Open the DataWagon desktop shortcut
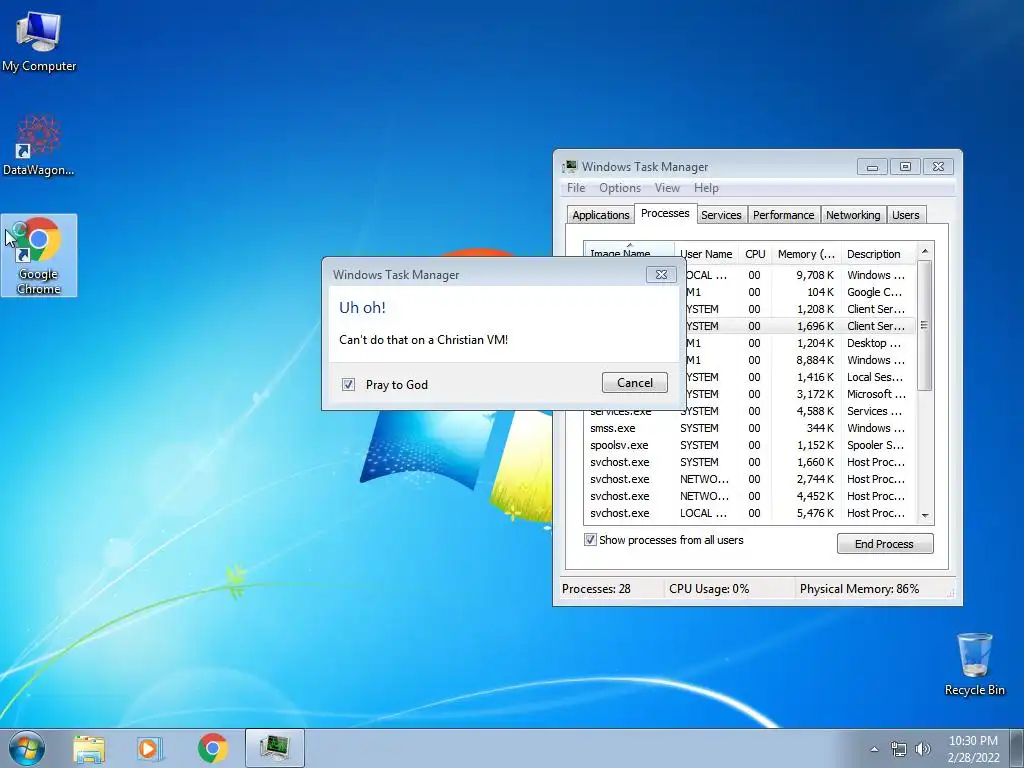This screenshot has width=1024, height=768. click(39, 145)
